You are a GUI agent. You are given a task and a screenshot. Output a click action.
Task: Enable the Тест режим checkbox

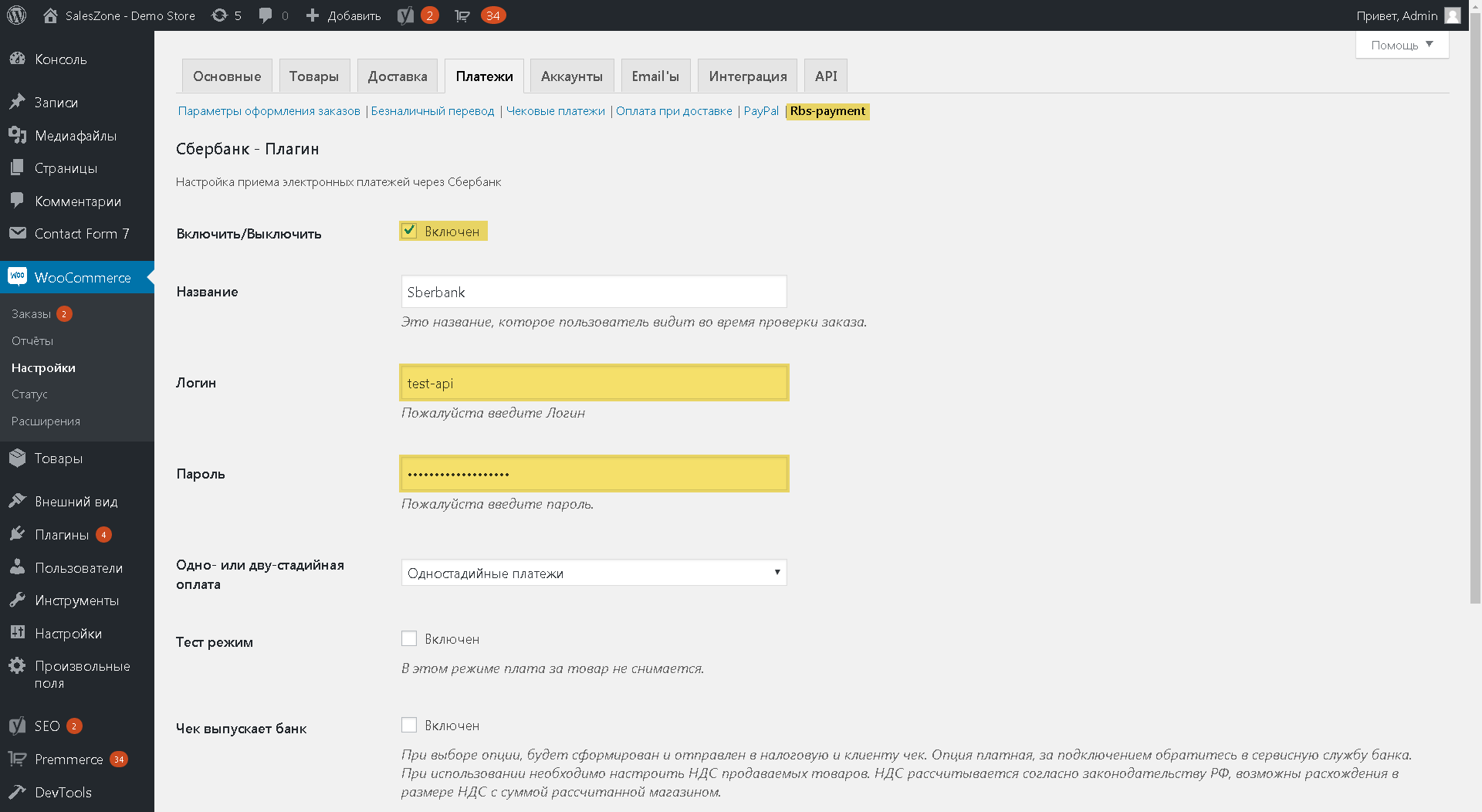pos(409,638)
